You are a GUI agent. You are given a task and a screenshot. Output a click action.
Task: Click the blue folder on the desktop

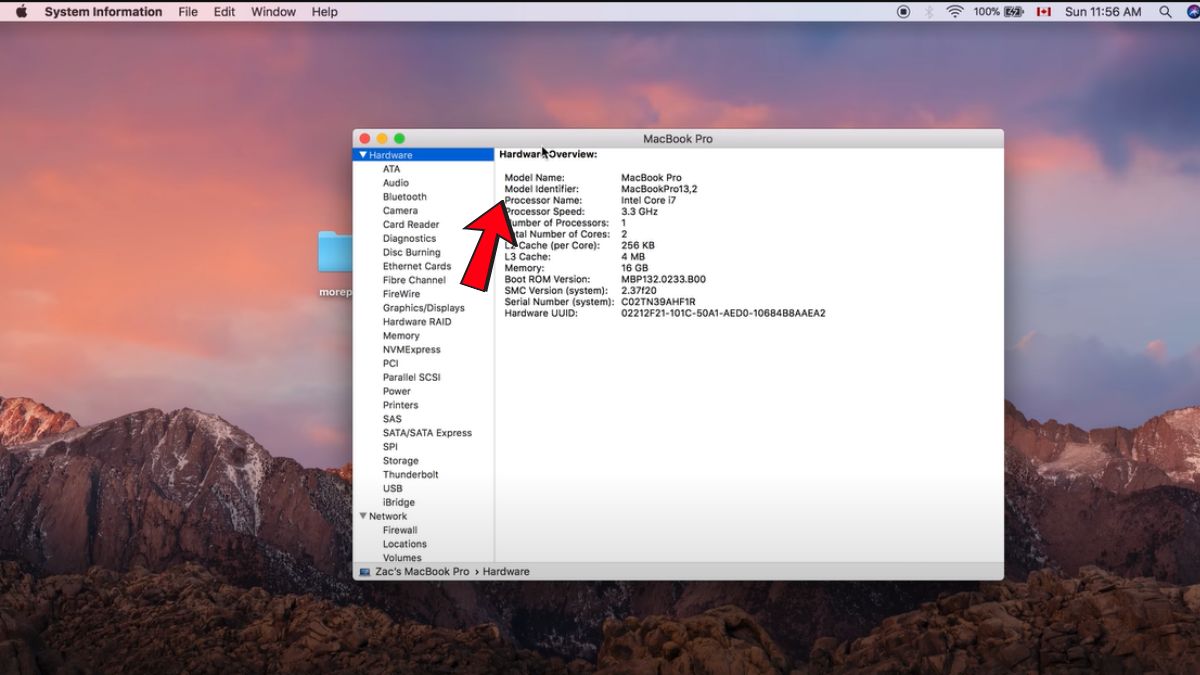coord(336,253)
